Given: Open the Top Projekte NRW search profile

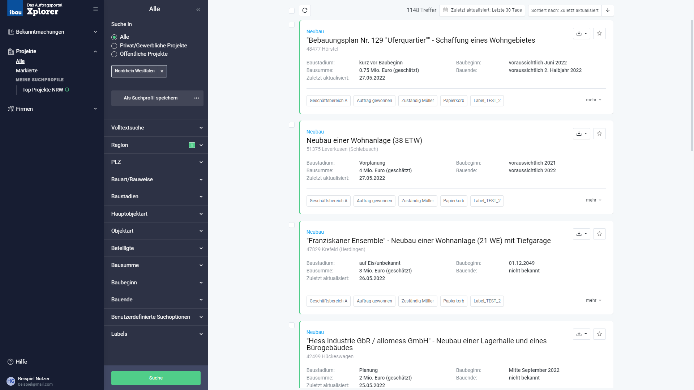Looking at the screenshot, I should [x=43, y=90].
